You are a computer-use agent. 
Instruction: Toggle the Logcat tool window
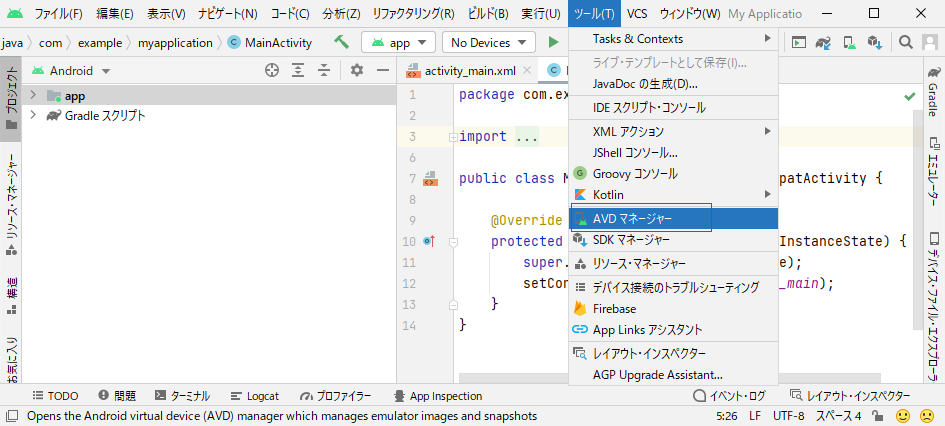254,396
